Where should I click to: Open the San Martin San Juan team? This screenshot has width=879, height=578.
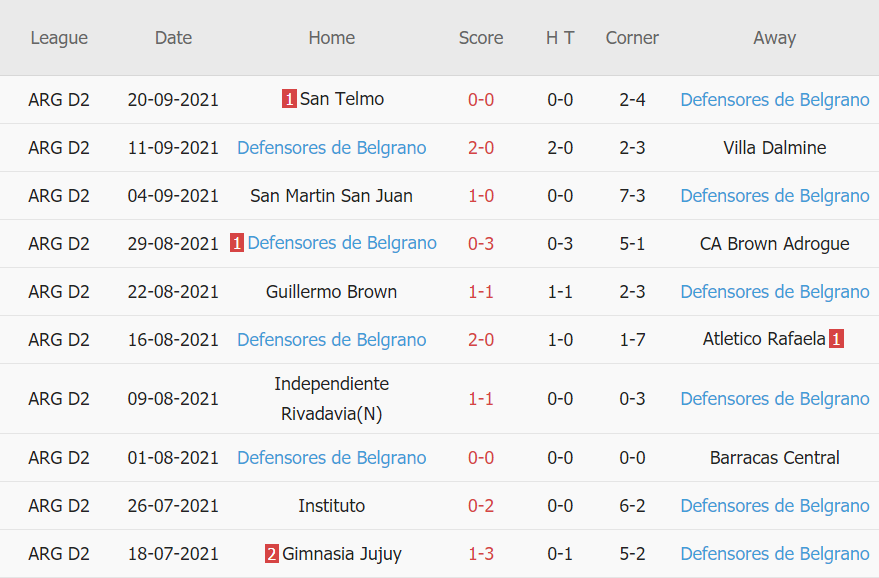[331, 196]
